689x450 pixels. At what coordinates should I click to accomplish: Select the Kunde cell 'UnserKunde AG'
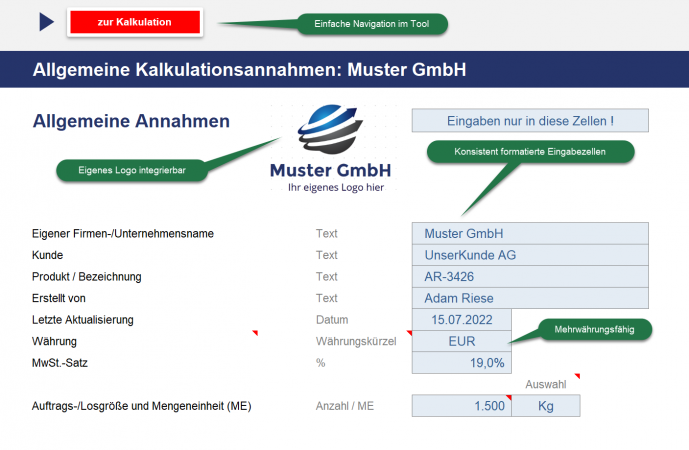pos(530,255)
